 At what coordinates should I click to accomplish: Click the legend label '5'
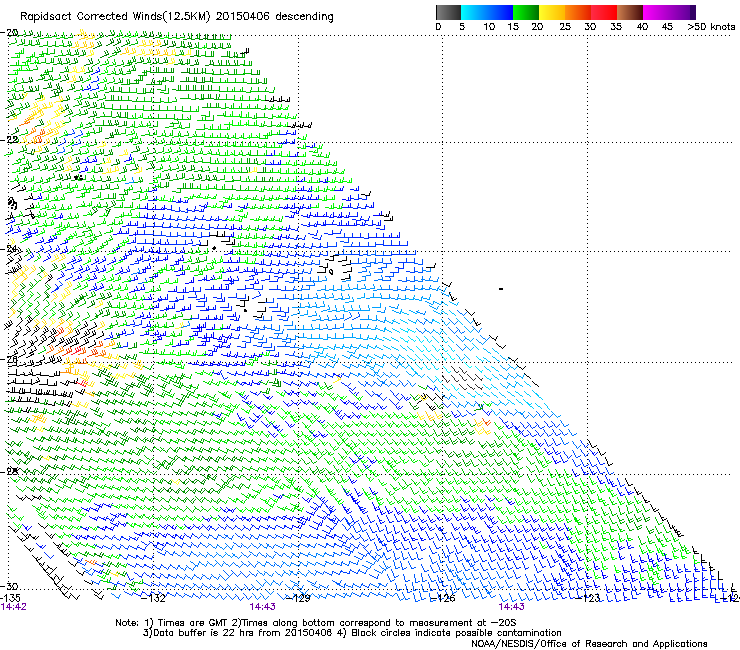click(462, 27)
